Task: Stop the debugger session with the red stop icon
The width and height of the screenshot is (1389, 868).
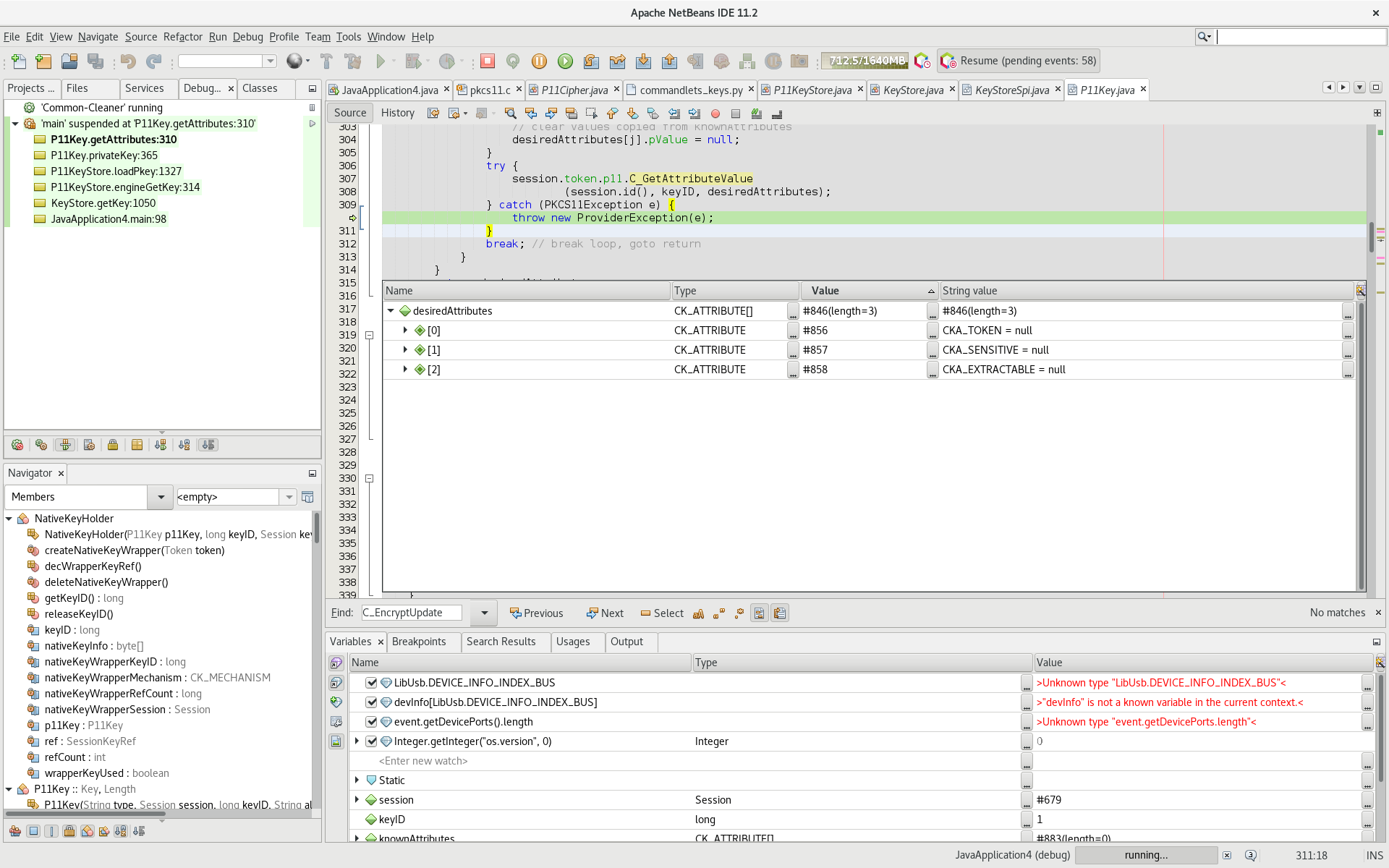Action: [488, 61]
